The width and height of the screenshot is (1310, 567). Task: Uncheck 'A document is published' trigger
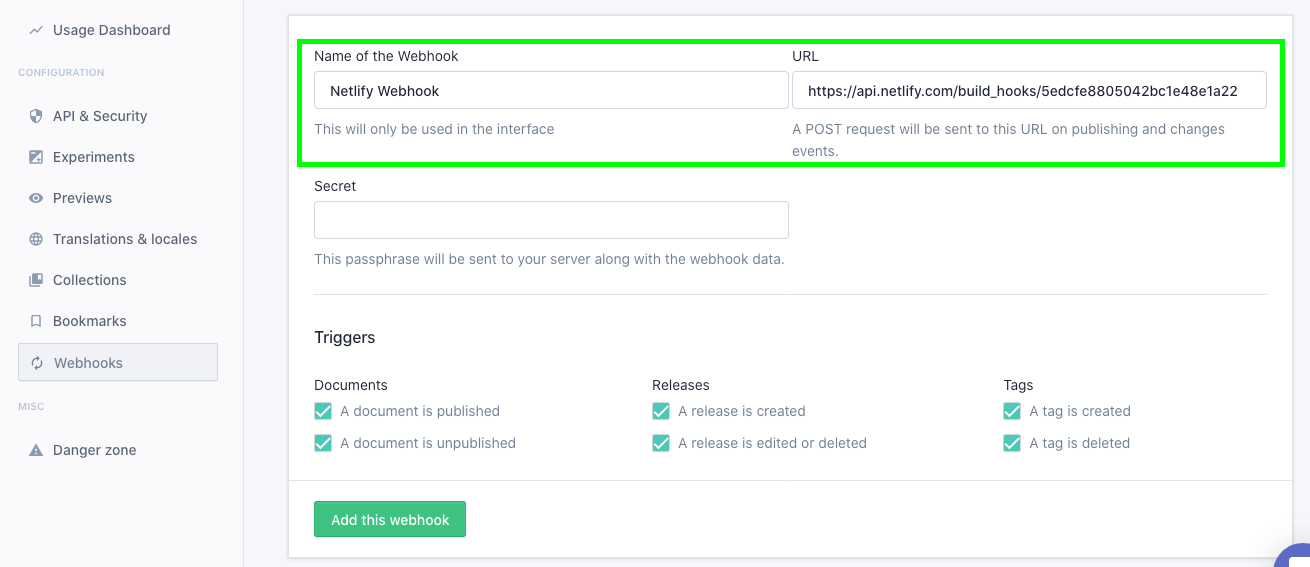[x=323, y=411]
